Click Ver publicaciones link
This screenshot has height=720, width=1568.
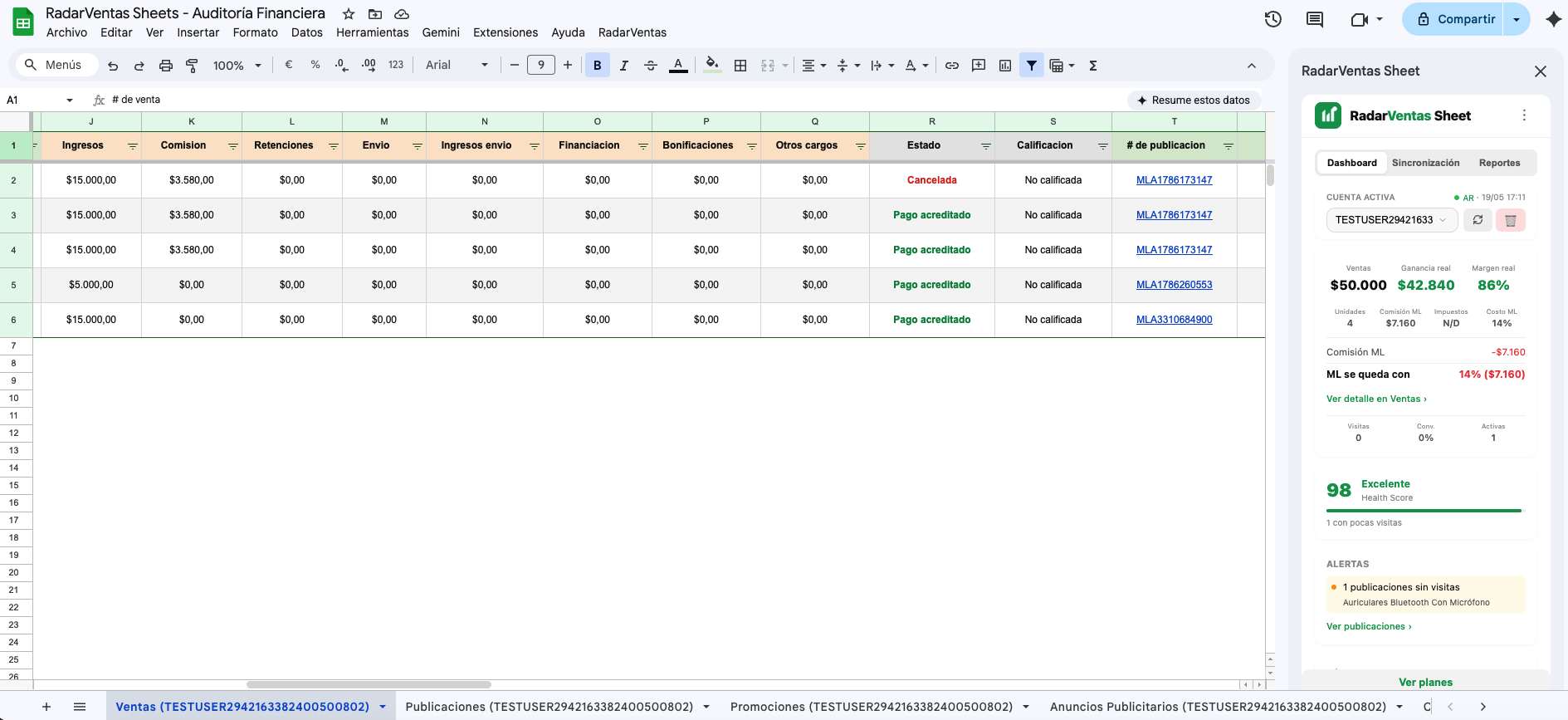point(1369,626)
